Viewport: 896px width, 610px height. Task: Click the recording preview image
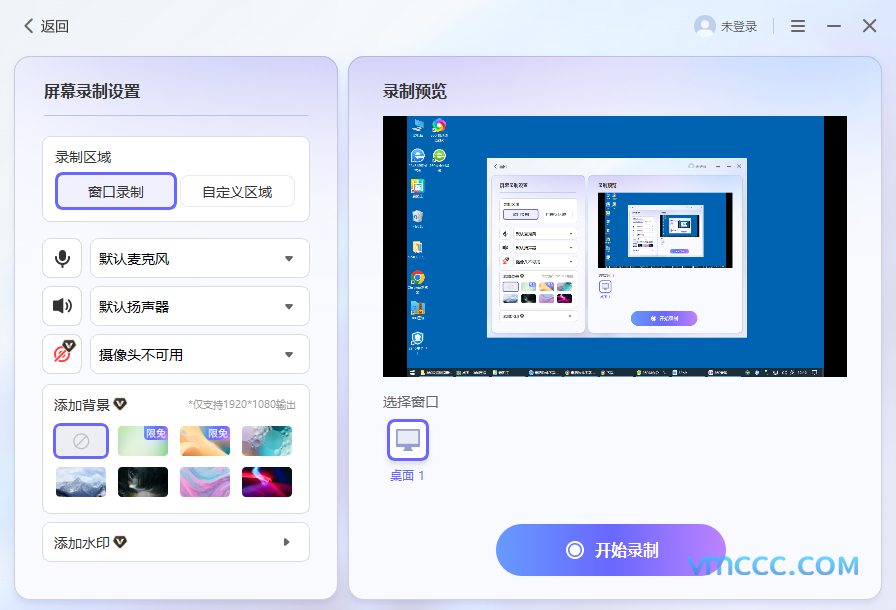pyautogui.click(x=614, y=246)
